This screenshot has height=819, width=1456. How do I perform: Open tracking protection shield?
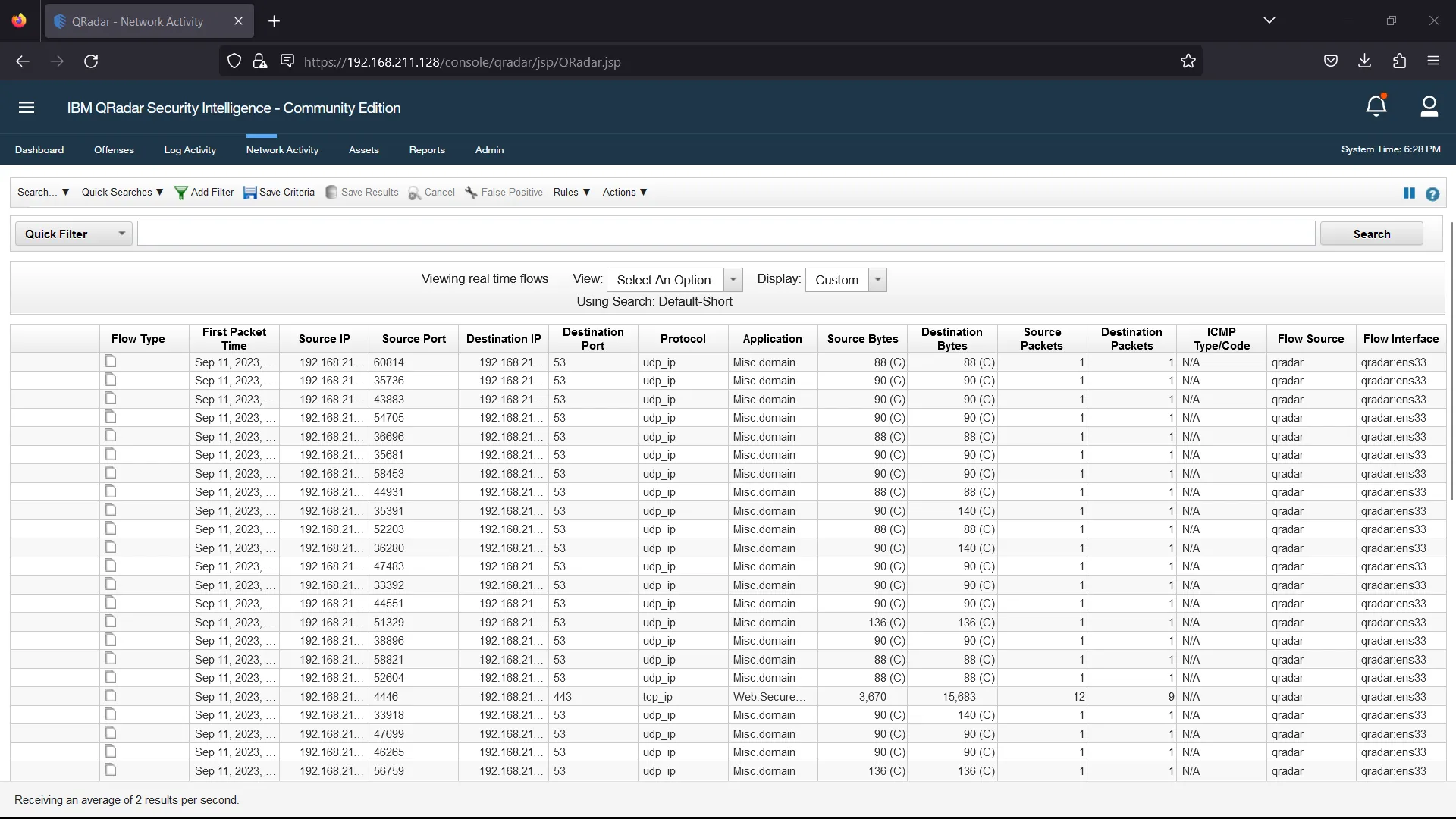(x=234, y=61)
